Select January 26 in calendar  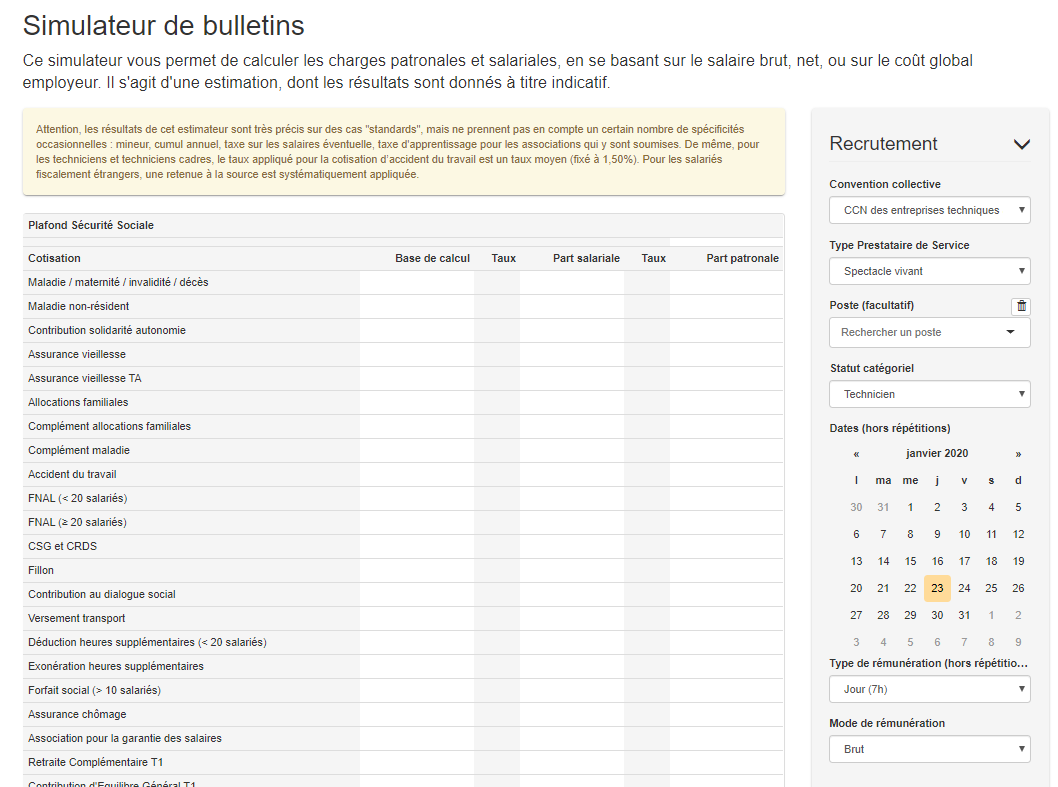1018,588
